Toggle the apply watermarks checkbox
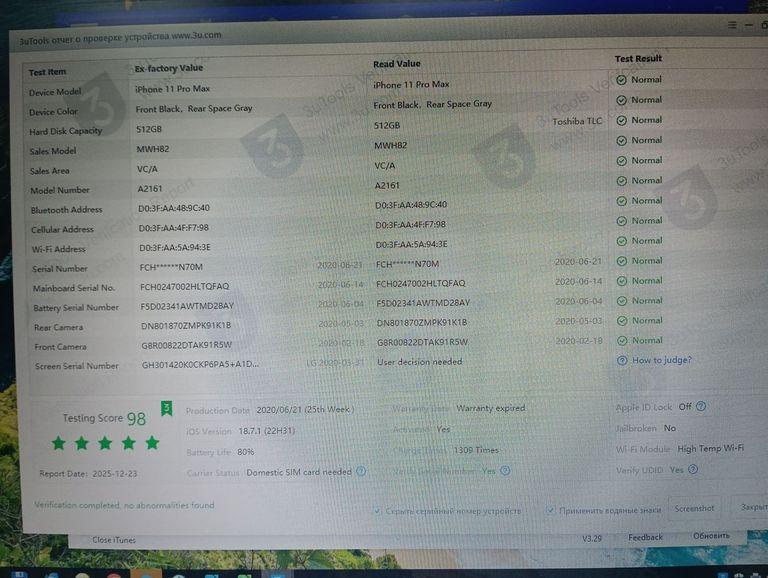768x578 pixels. [551, 510]
